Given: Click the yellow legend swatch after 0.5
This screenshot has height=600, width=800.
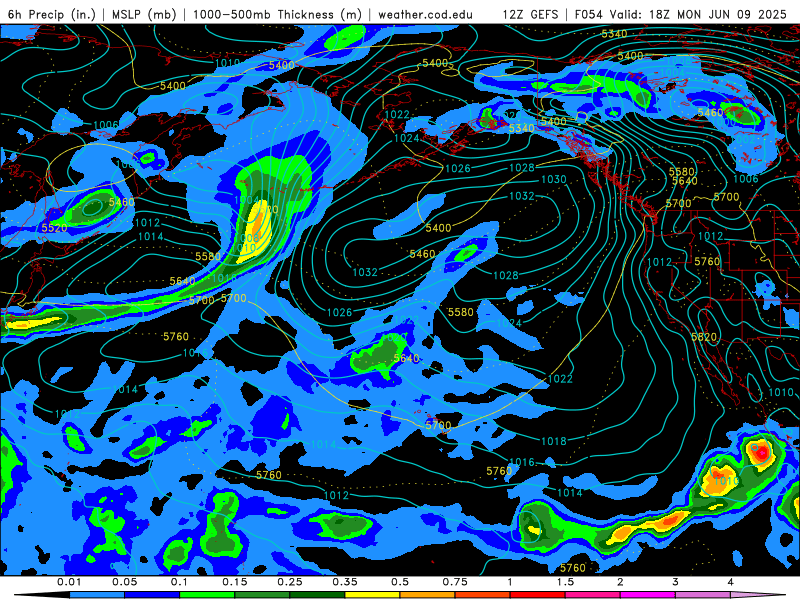Looking at the screenshot, I should tap(372, 595).
